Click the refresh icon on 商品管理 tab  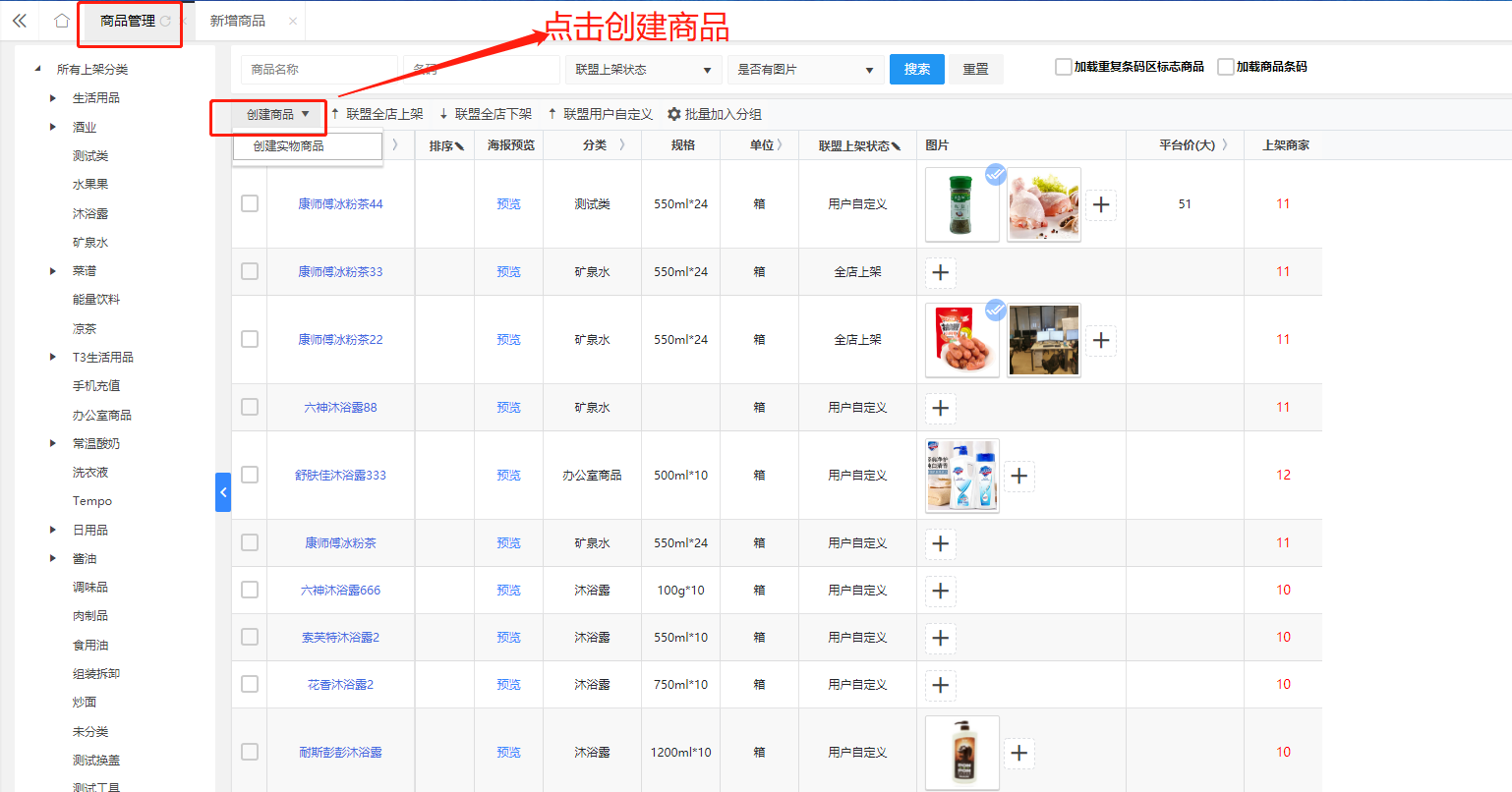coord(165,21)
